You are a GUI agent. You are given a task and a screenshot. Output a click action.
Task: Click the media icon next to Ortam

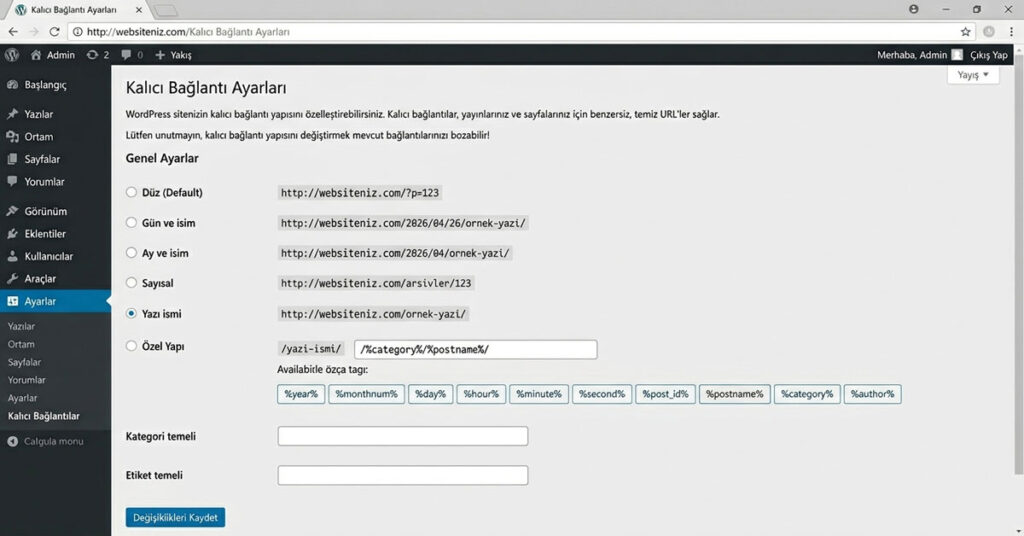[12, 136]
